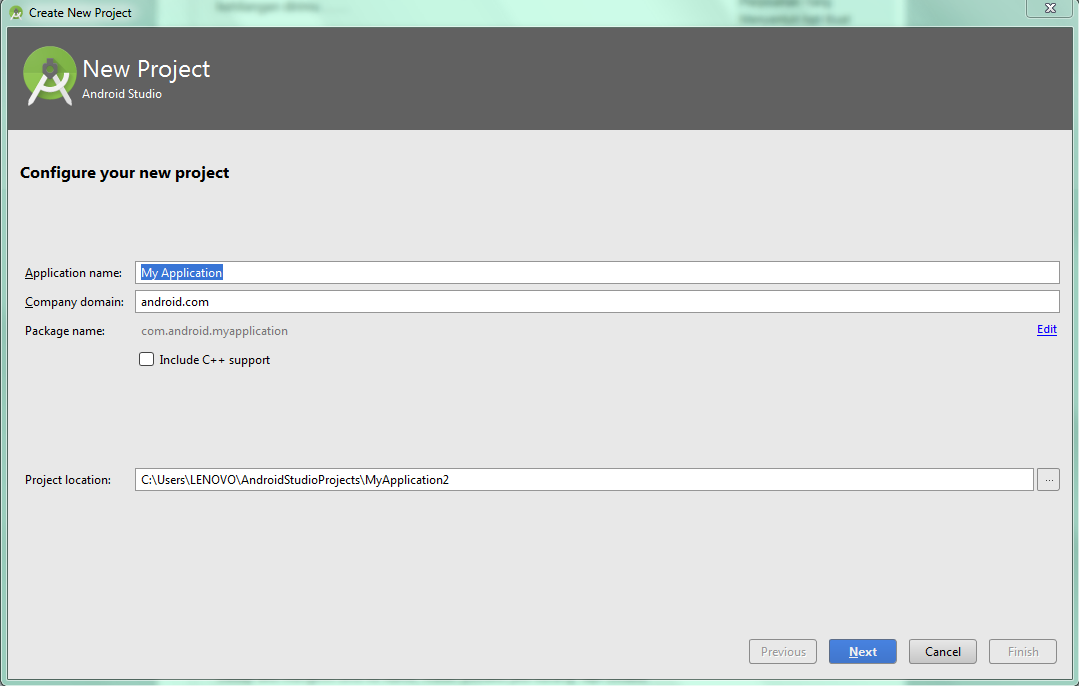This screenshot has height=686, width=1079.
Task: Click the Edit link for package name
Action: 1046,329
